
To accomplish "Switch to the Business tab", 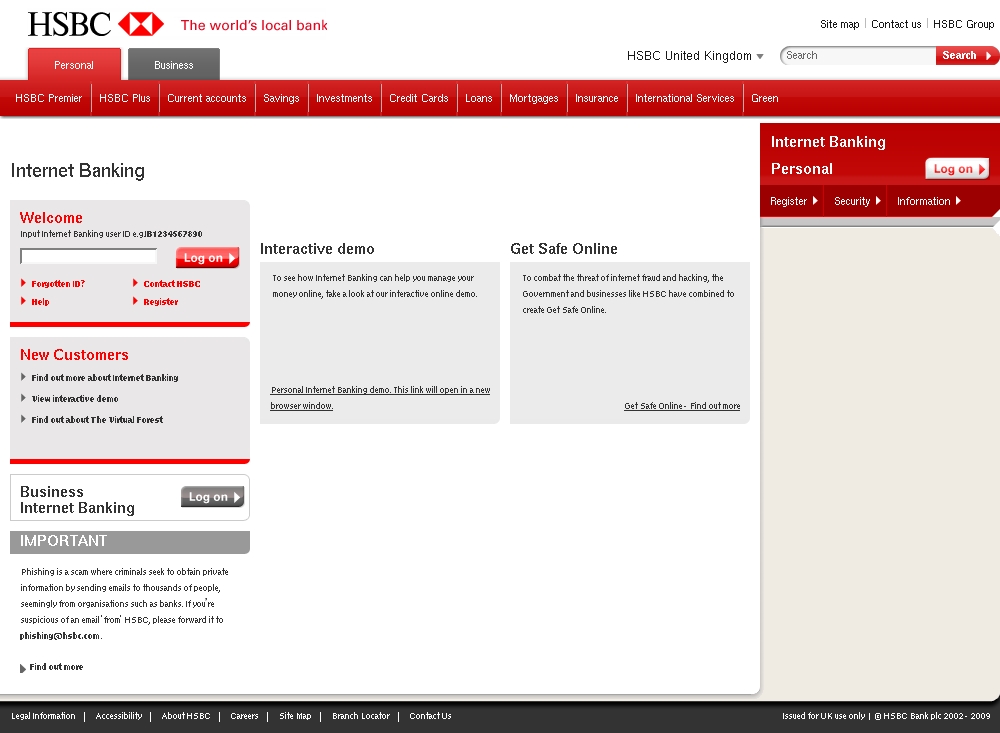I will click(x=174, y=65).
